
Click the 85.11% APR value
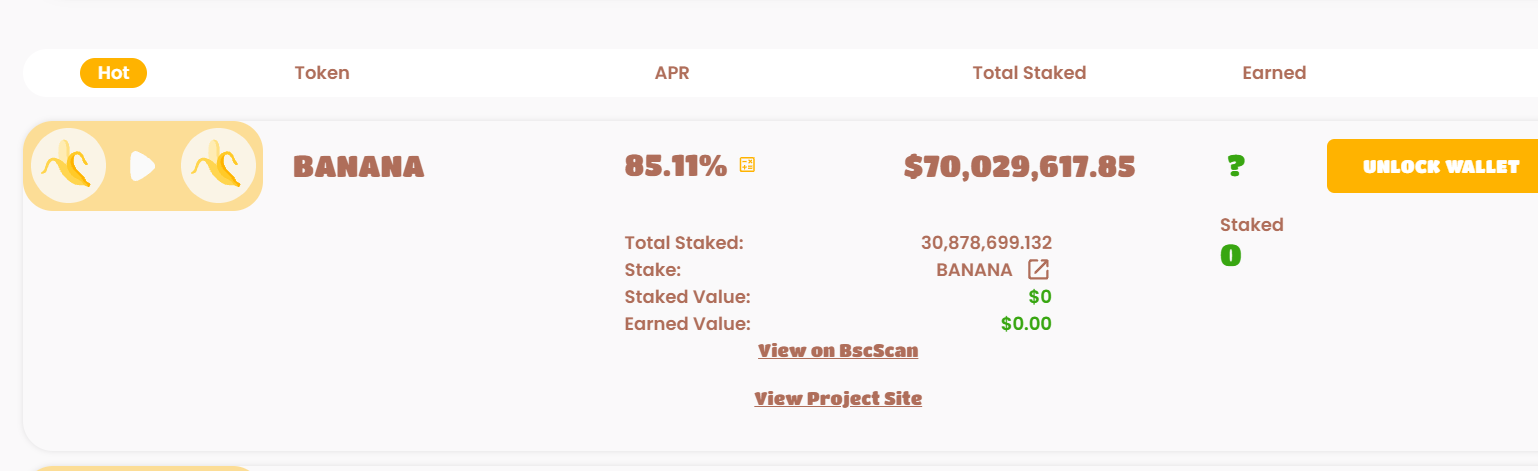pos(676,166)
